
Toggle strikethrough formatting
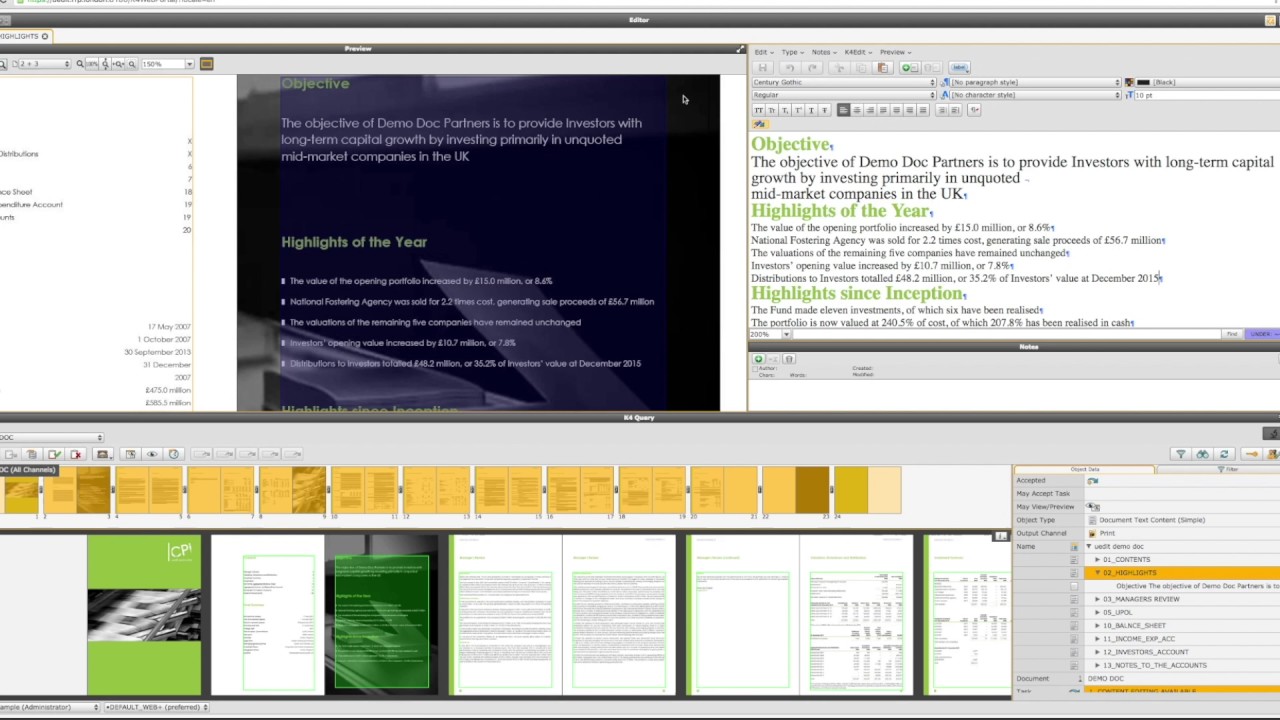pos(824,110)
